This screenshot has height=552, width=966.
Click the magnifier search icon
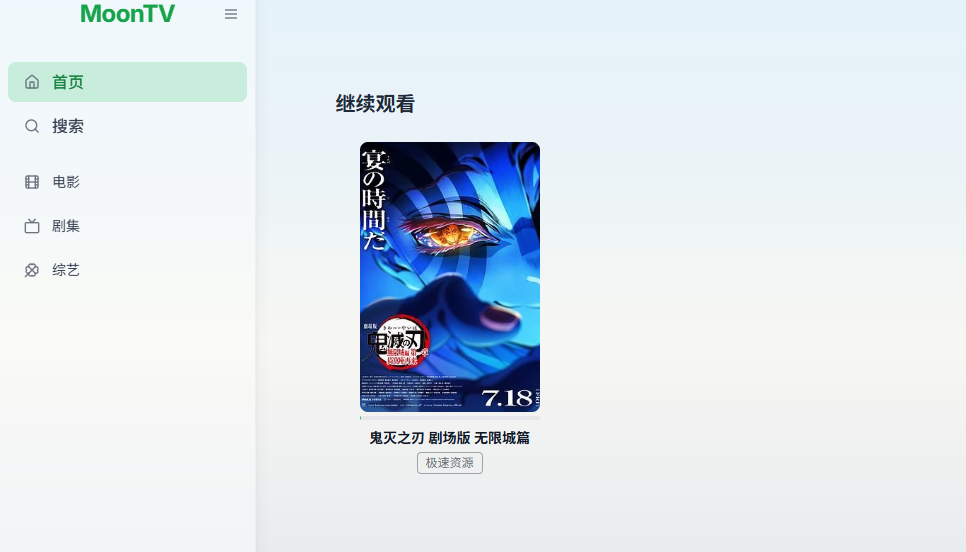coord(32,126)
